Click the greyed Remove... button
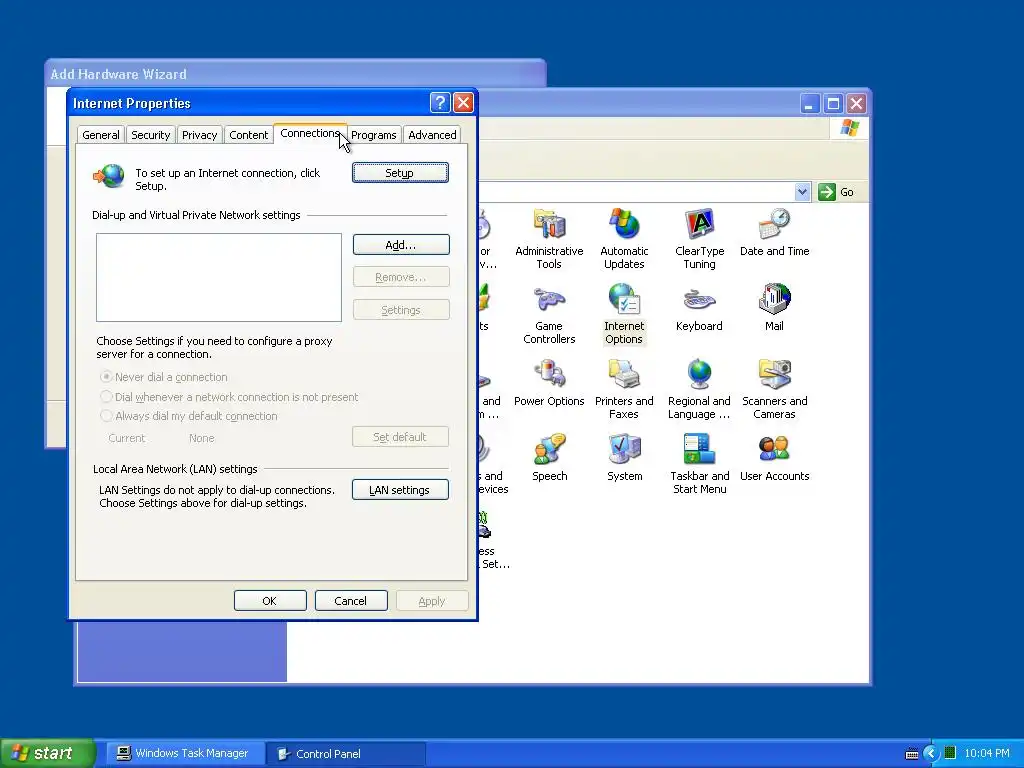 [401, 278]
